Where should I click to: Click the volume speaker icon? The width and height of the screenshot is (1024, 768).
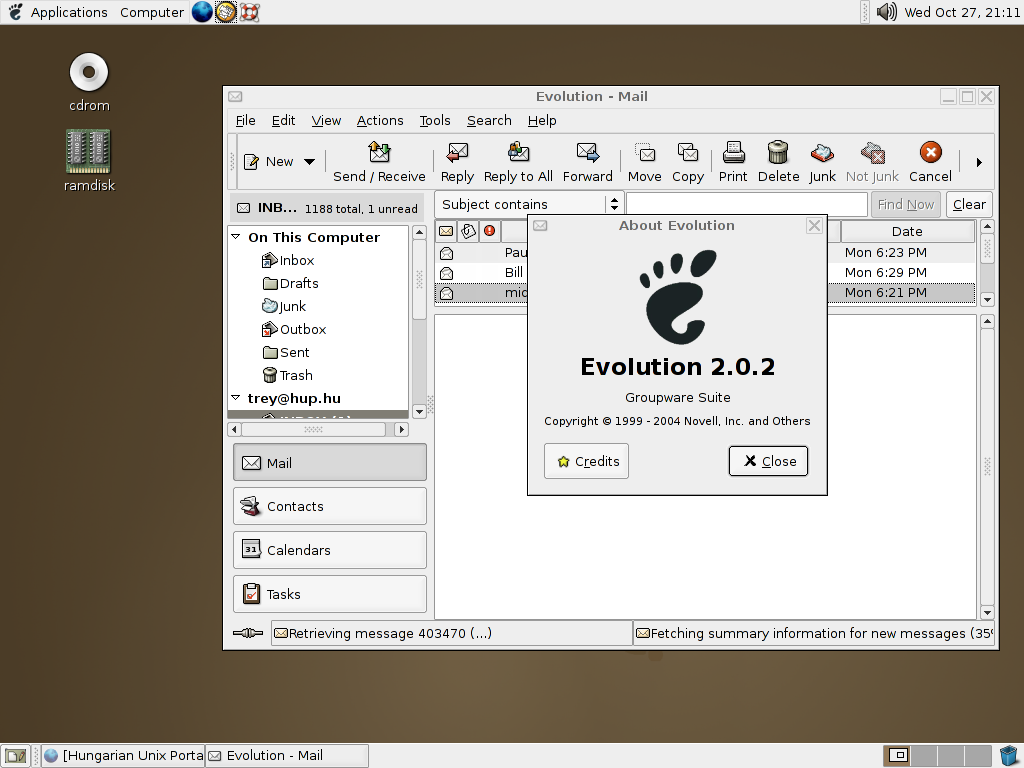886,12
